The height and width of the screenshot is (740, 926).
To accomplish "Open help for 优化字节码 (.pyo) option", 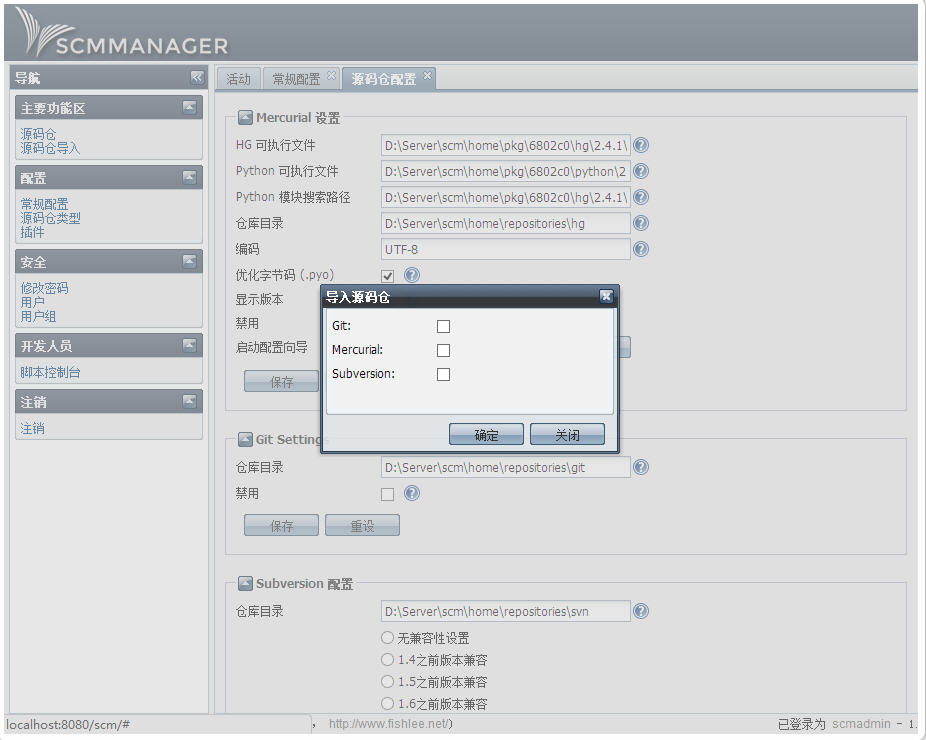I will (412, 275).
